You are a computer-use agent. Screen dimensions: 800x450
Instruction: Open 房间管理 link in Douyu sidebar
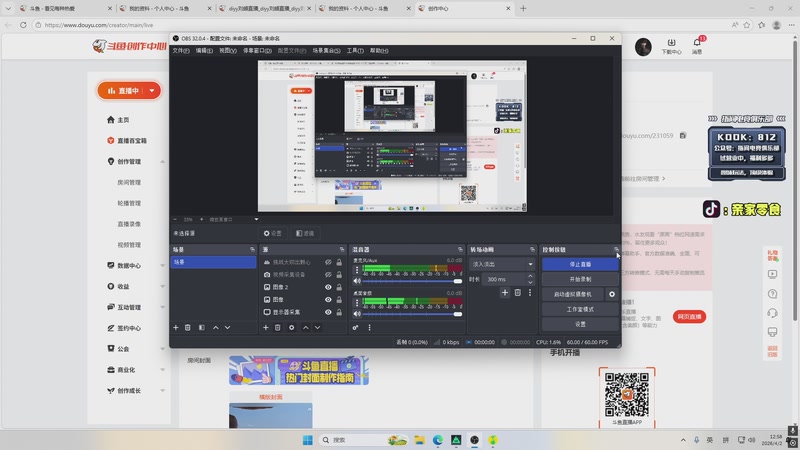129,183
